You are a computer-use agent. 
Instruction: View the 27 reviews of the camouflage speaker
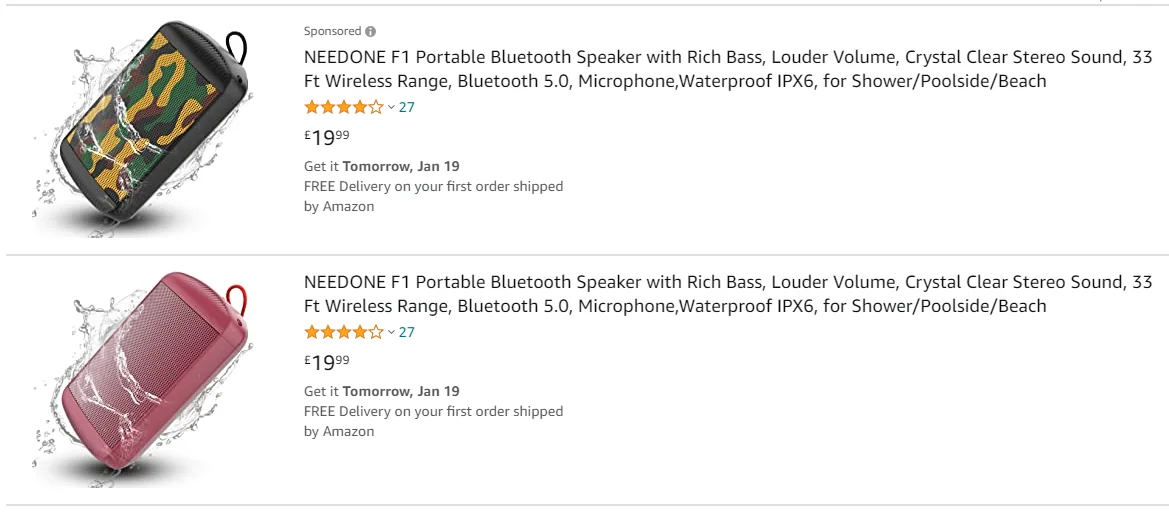pyautogui.click(x=407, y=107)
